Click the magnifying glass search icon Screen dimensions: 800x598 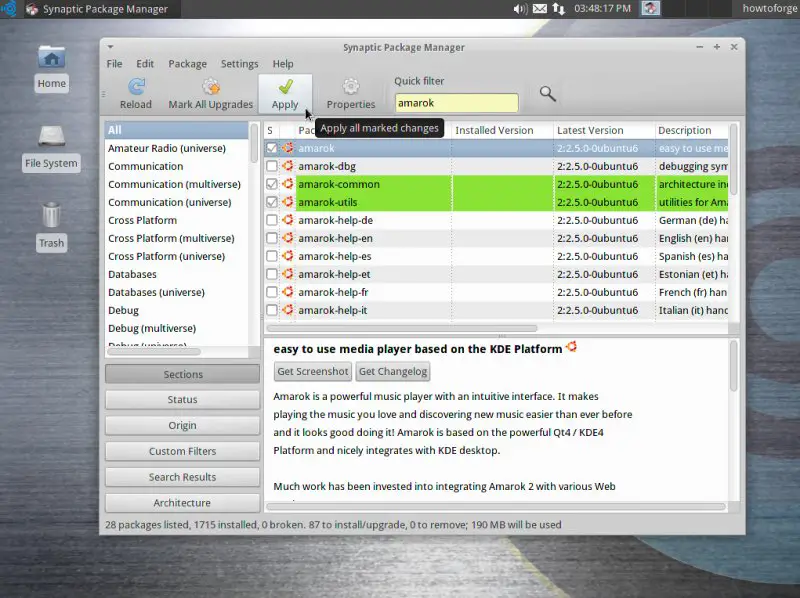547,93
